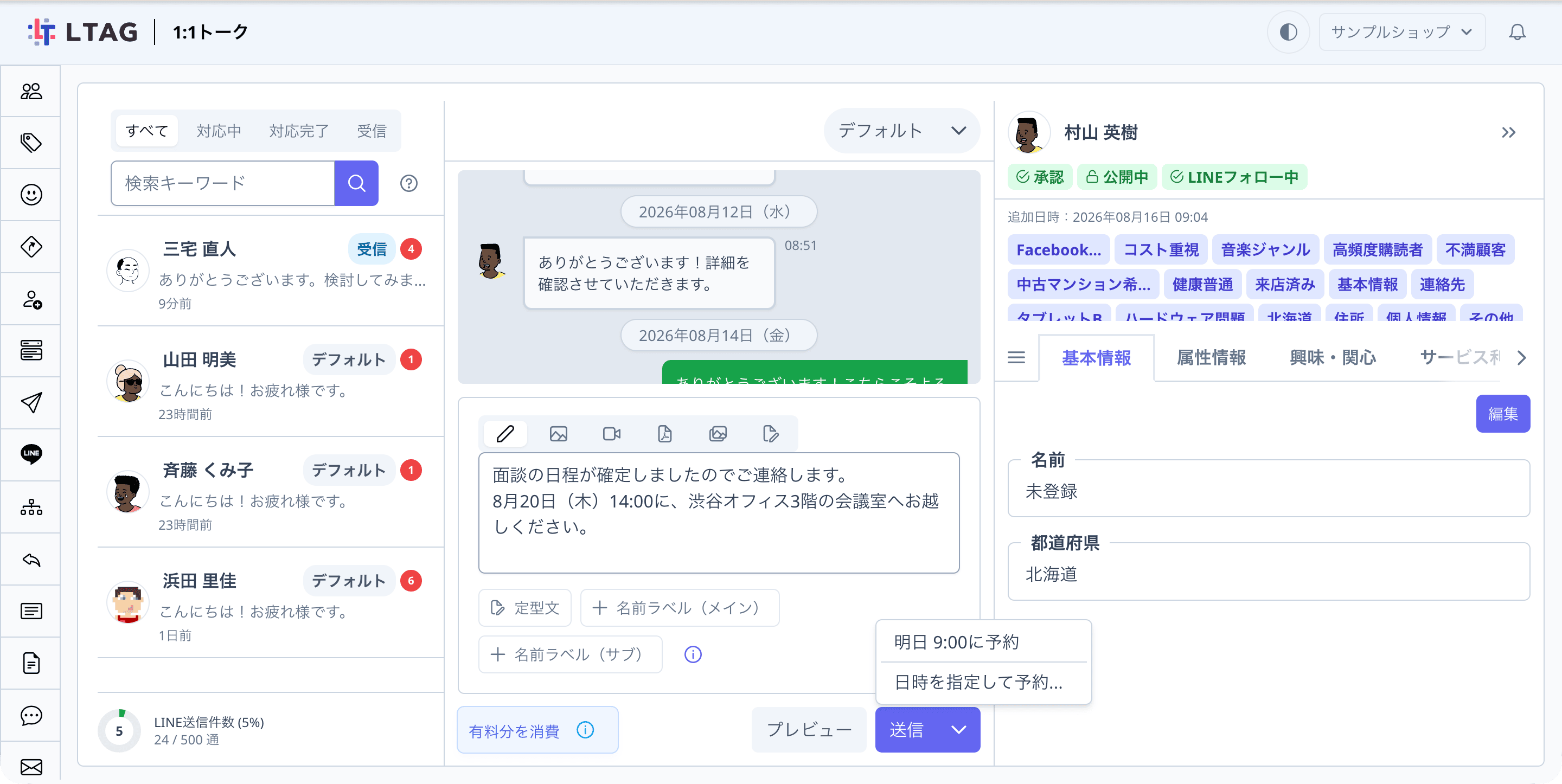Open 三宅 直人 conversation

coord(271,271)
